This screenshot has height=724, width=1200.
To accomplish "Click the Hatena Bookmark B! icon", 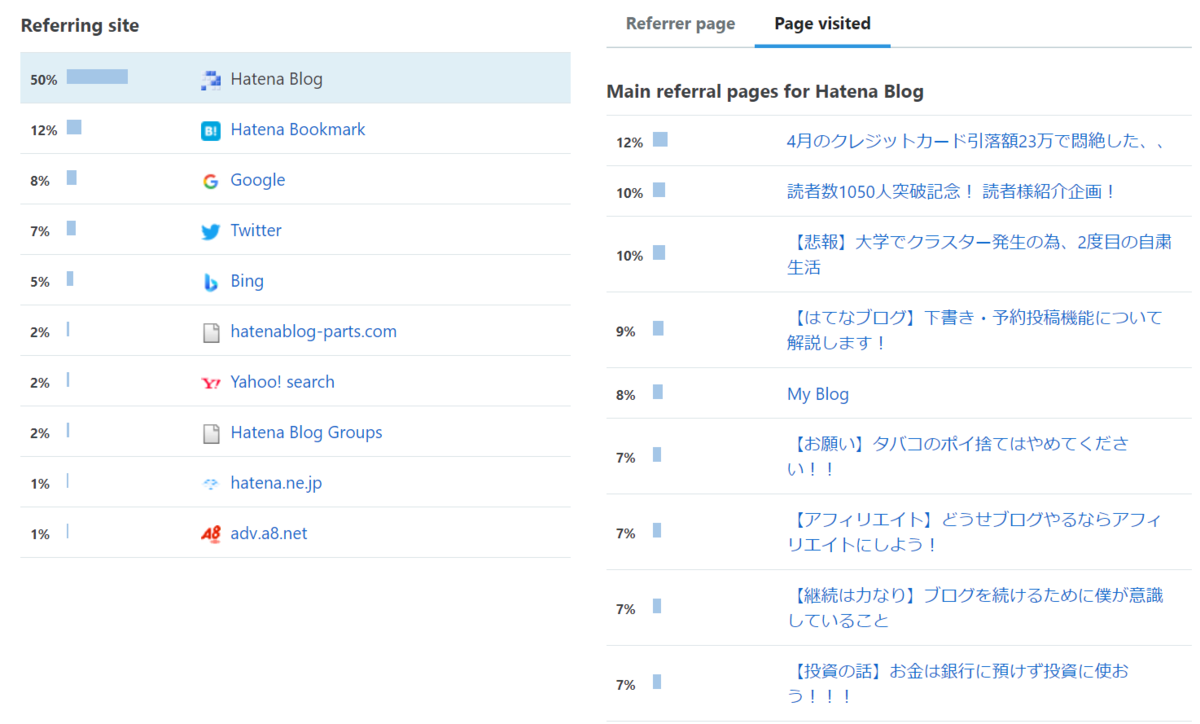I will 210,131.
